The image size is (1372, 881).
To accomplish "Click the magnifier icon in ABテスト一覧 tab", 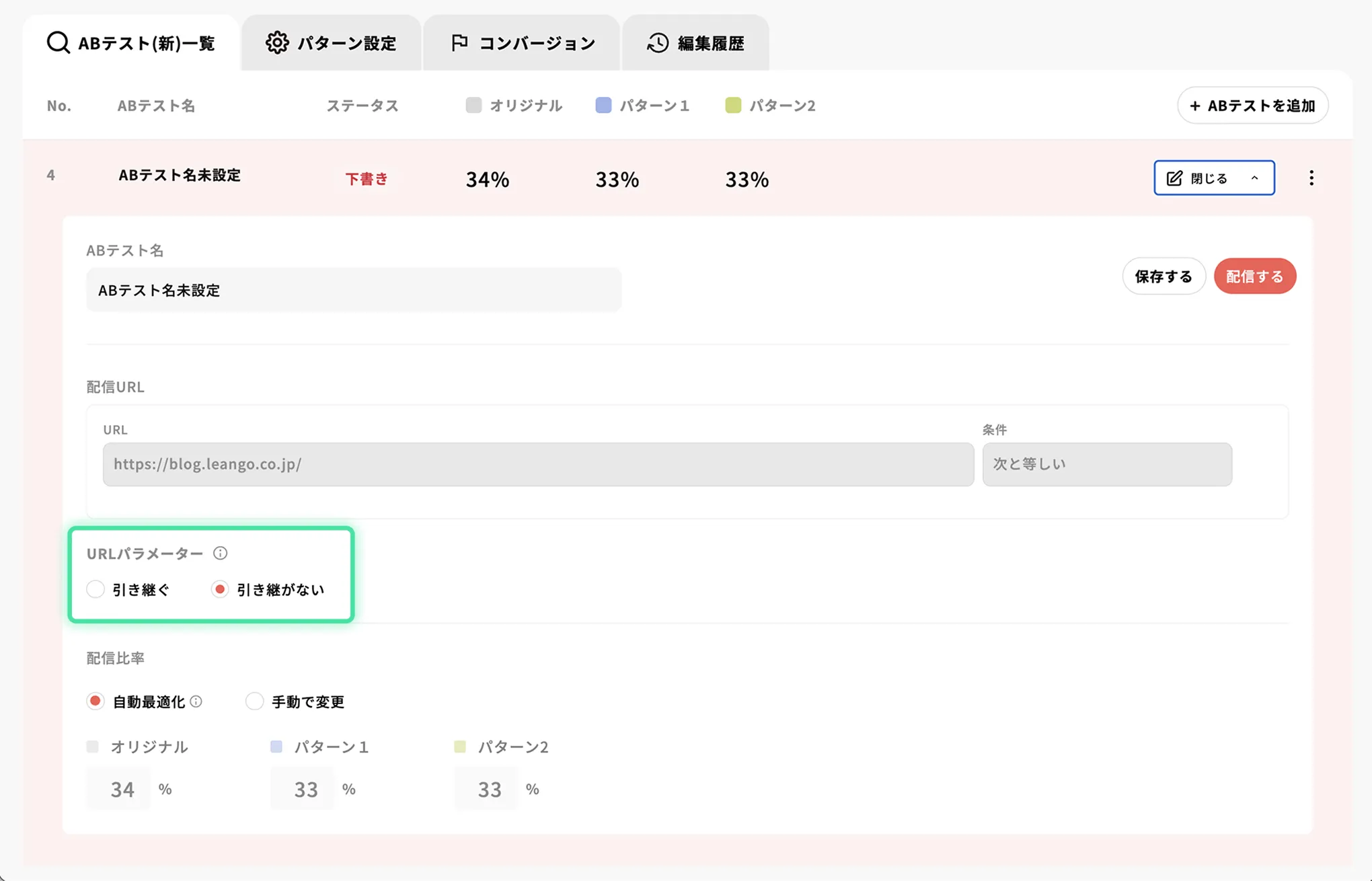I will pyautogui.click(x=58, y=42).
